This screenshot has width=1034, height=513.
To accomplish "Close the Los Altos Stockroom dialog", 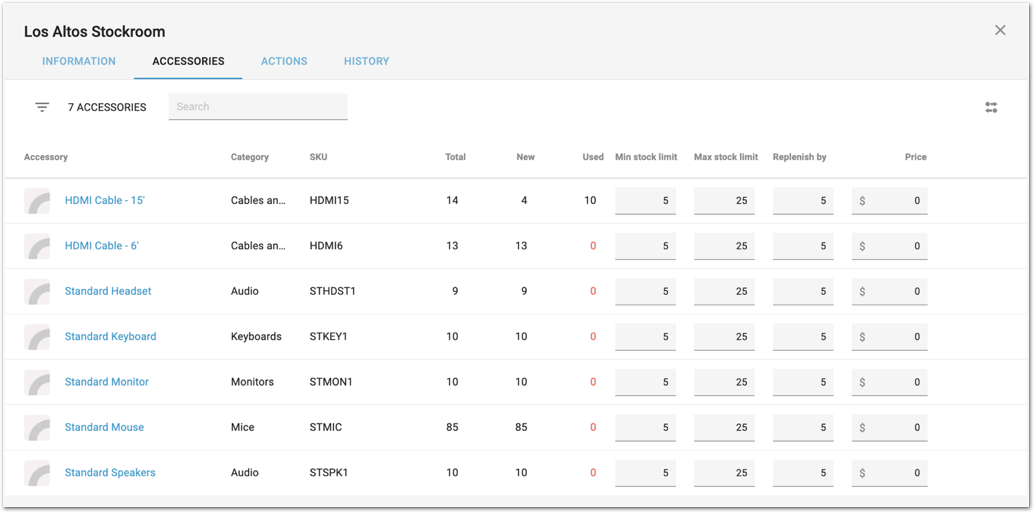I will 1000,30.
